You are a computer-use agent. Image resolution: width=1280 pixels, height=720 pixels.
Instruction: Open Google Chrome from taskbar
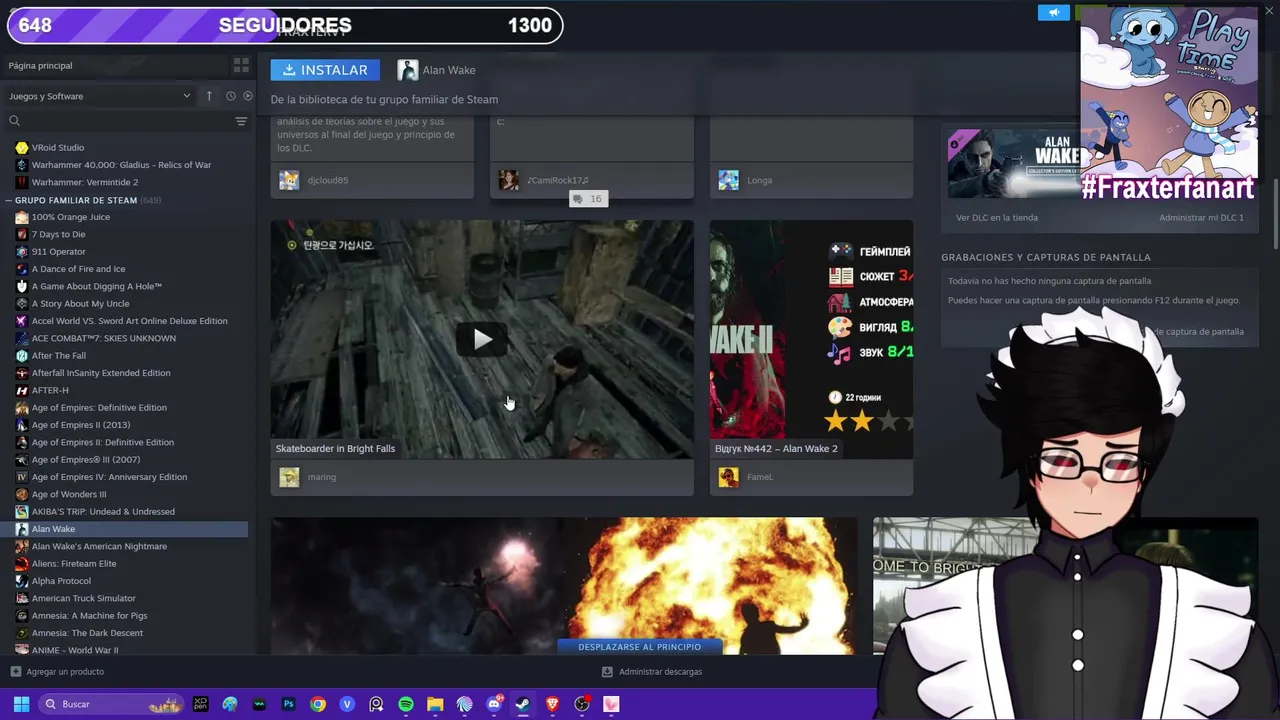(x=318, y=704)
